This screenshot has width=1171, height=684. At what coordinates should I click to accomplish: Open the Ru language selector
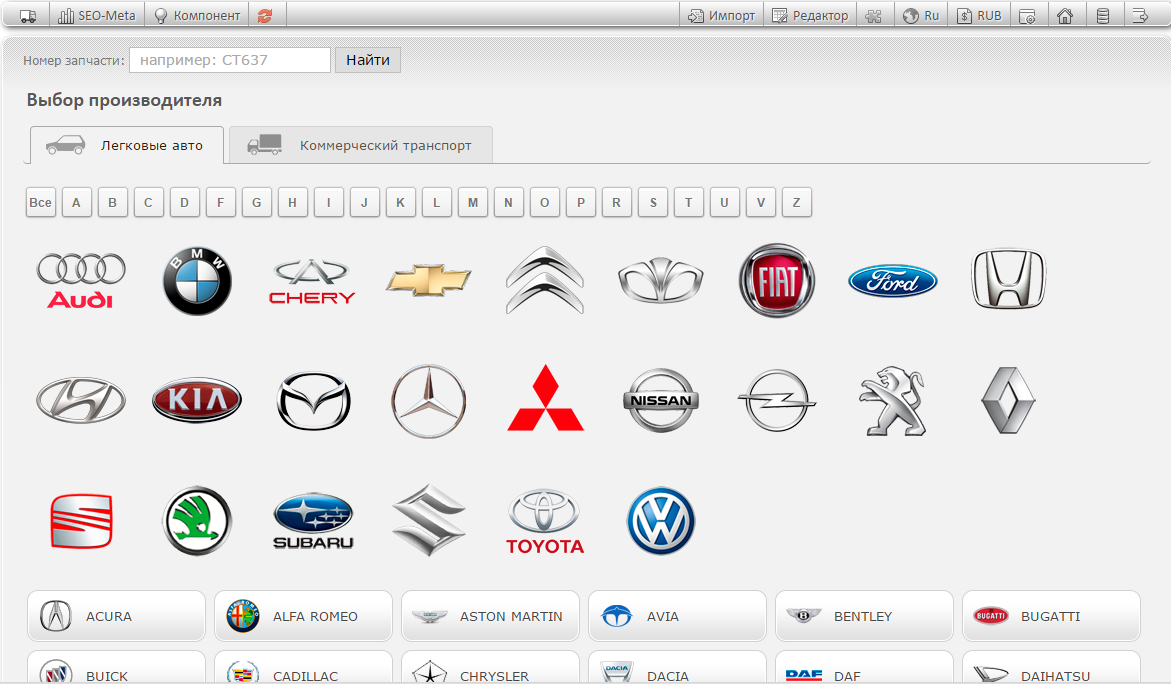pyautogui.click(x=921, y=15)
